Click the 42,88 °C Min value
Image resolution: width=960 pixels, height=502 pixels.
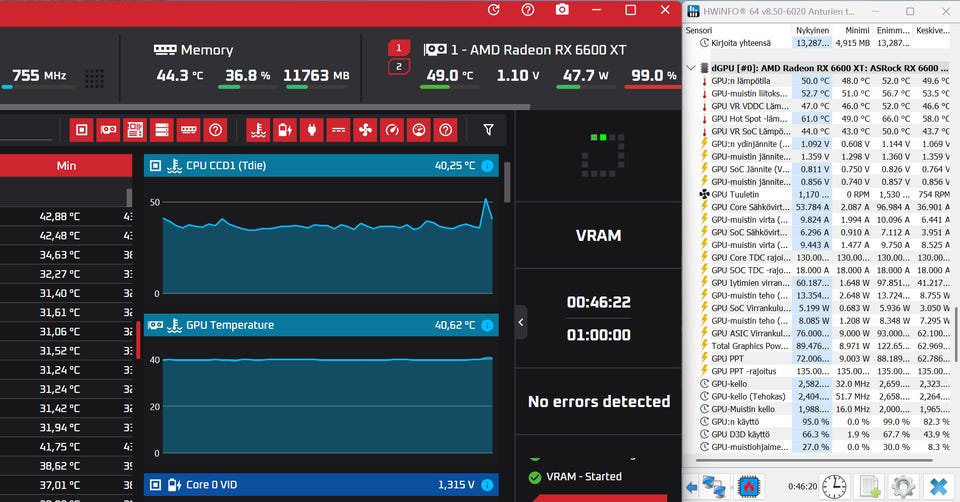pyautogui.click(x=59, y=216)
